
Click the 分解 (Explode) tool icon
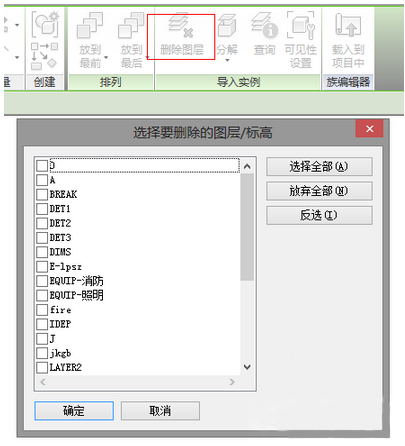click(227, 25)
